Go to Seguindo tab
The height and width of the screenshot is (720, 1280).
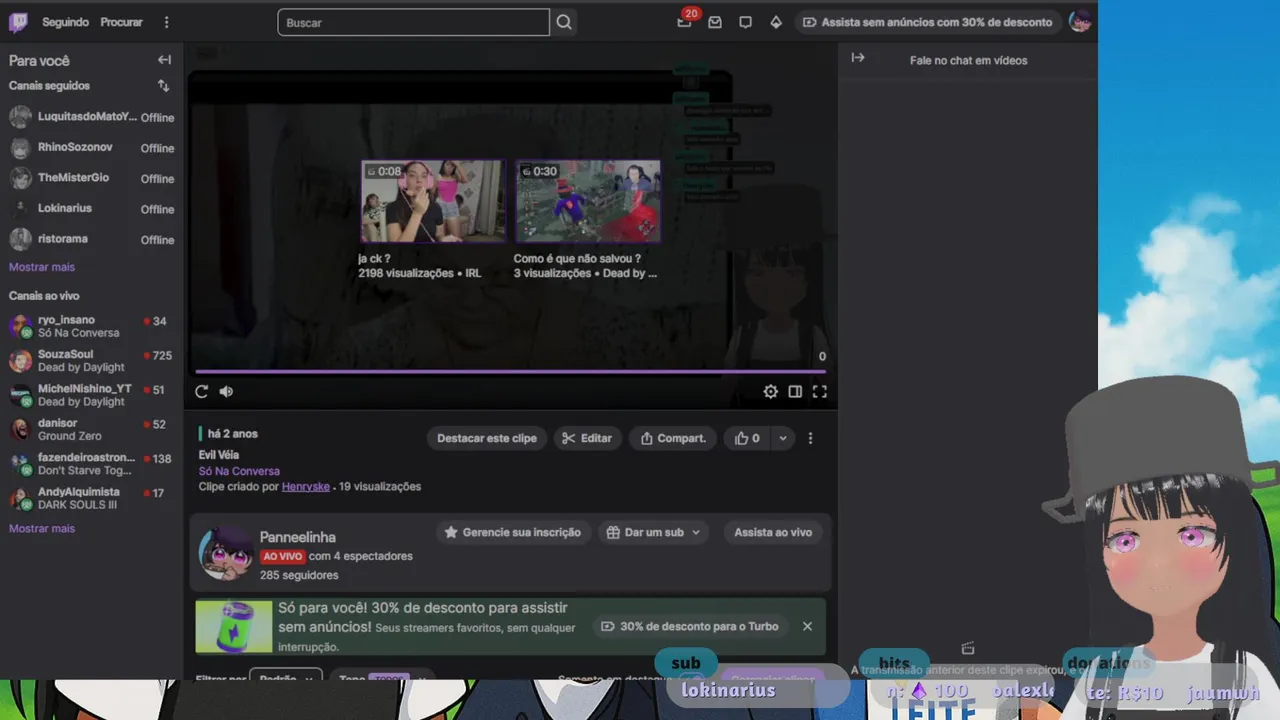pos(66,22)
